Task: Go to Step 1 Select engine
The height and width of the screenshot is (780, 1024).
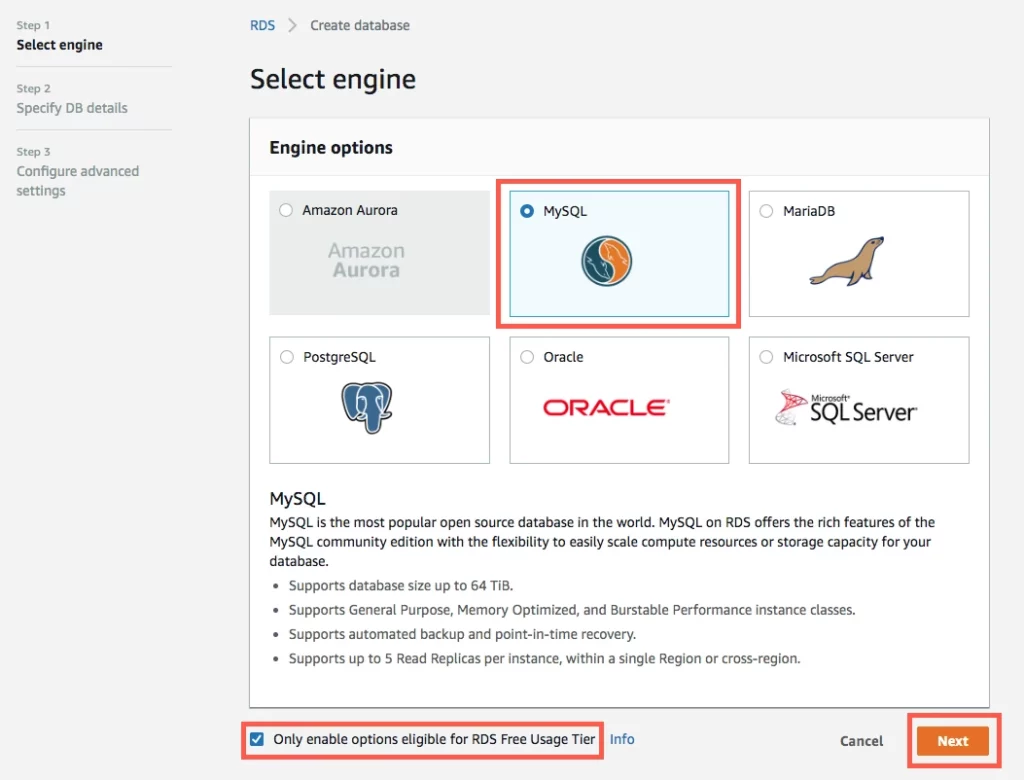Action: pyautogui.click(x=59, y=36)
